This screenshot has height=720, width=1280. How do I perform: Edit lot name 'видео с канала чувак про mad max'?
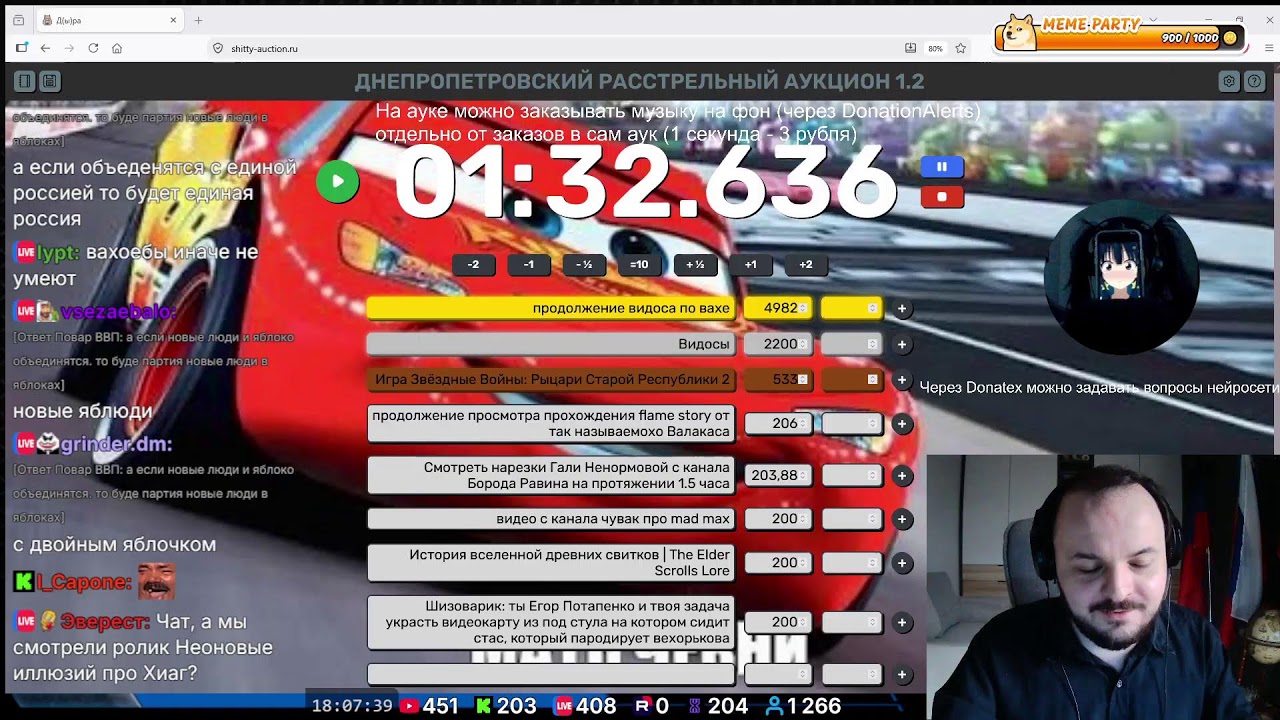(551, 519)
